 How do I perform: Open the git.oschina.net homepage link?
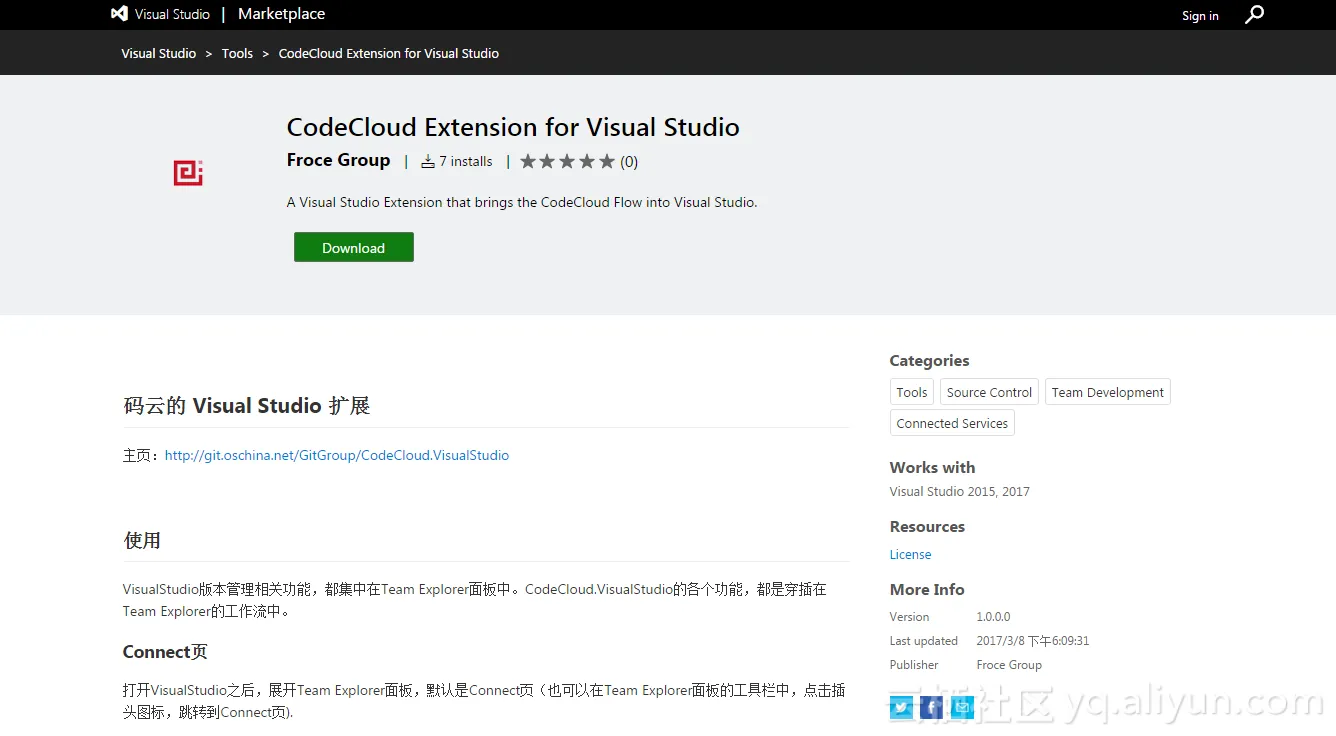pos(337,455)
